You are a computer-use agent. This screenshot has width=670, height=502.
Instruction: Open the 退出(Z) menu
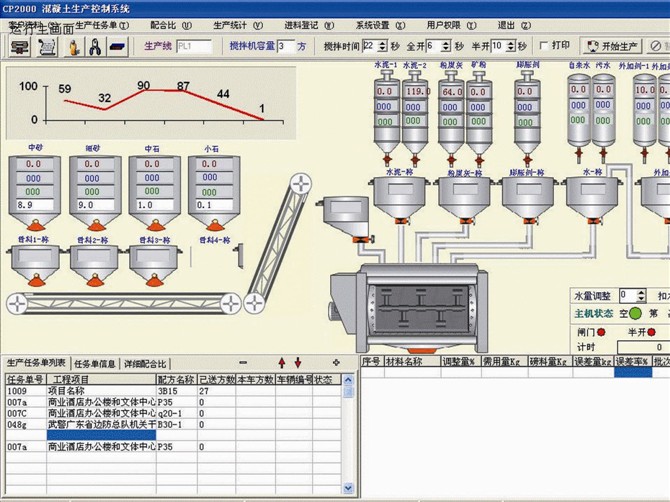tap(514, 26)
